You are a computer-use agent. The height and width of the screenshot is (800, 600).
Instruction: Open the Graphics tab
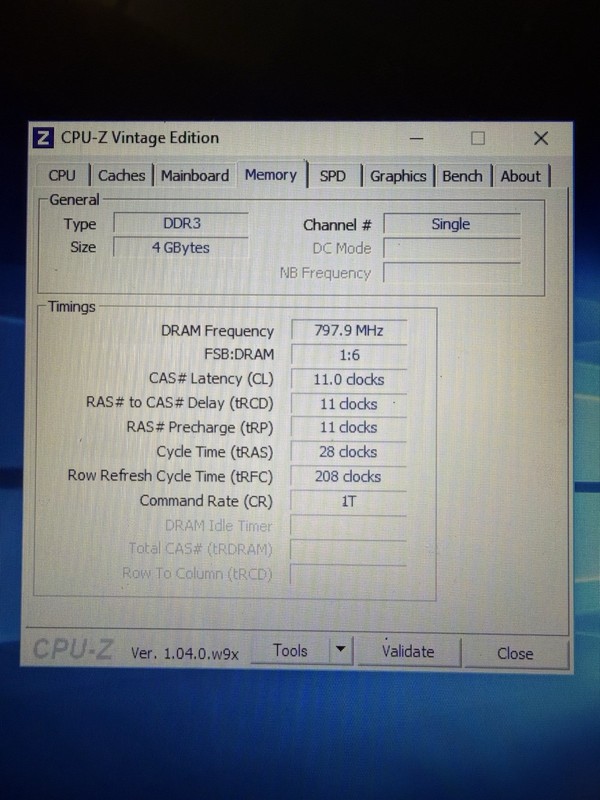(x=398, y=176)
